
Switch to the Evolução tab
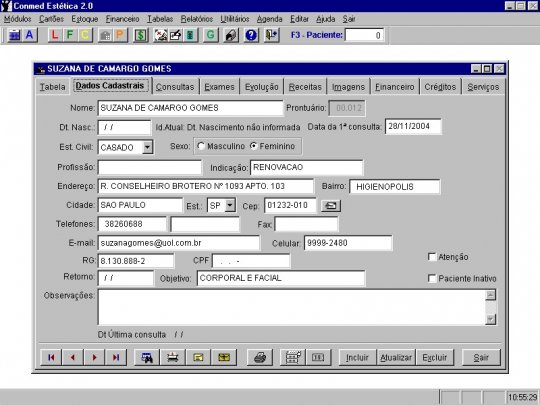click(x=262, y=87)
